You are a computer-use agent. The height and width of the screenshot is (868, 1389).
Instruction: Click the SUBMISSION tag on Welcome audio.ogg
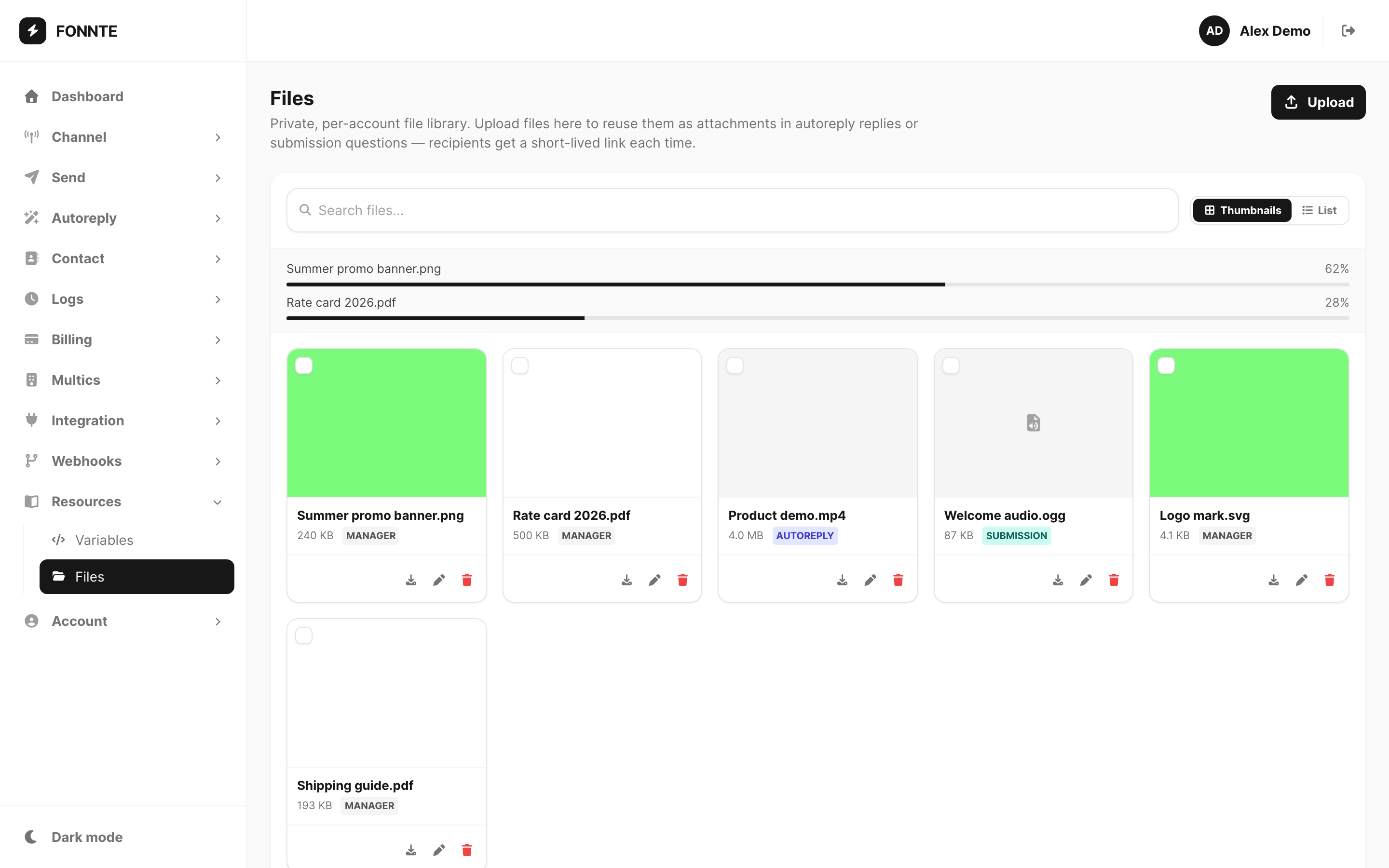click(1016, 535)
